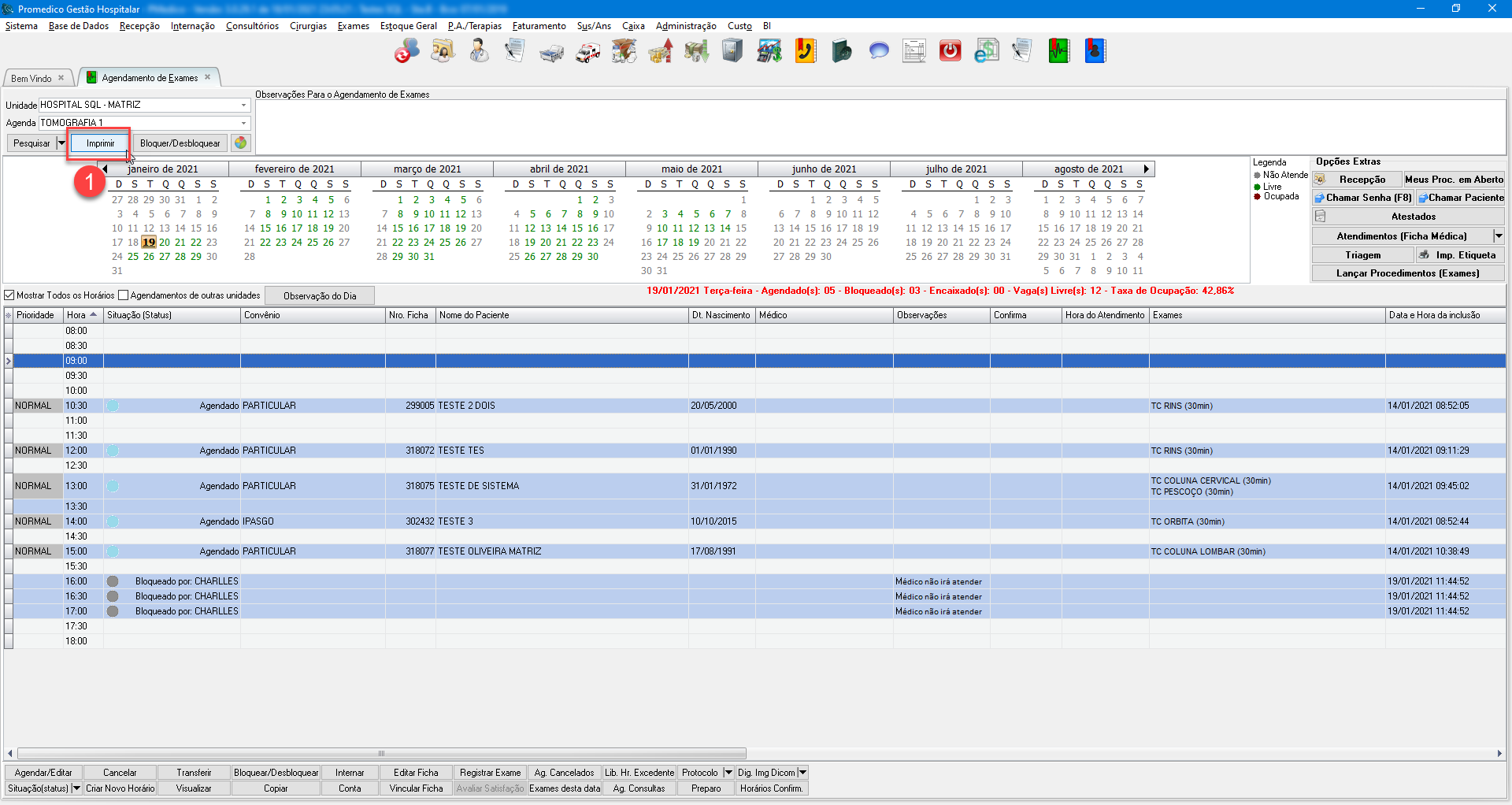This screenshot has height=805, width=1512.
Task: Open the yellow phone book icon
Action: [805, 52]
